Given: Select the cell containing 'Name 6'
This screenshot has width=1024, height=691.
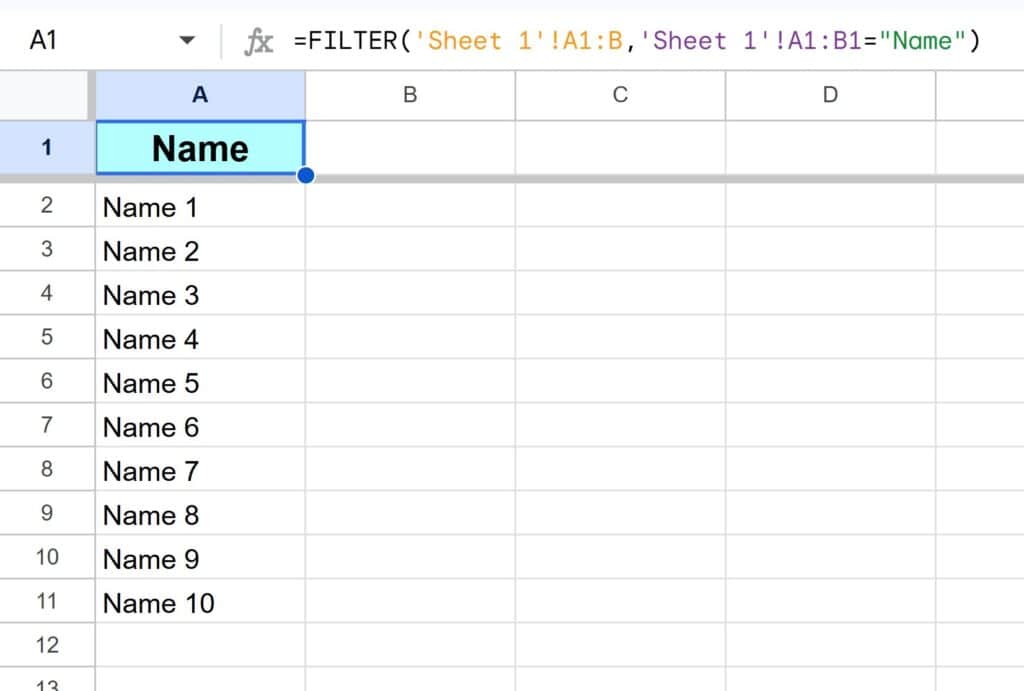Looking at the screenshot, I should coord(200,426).
